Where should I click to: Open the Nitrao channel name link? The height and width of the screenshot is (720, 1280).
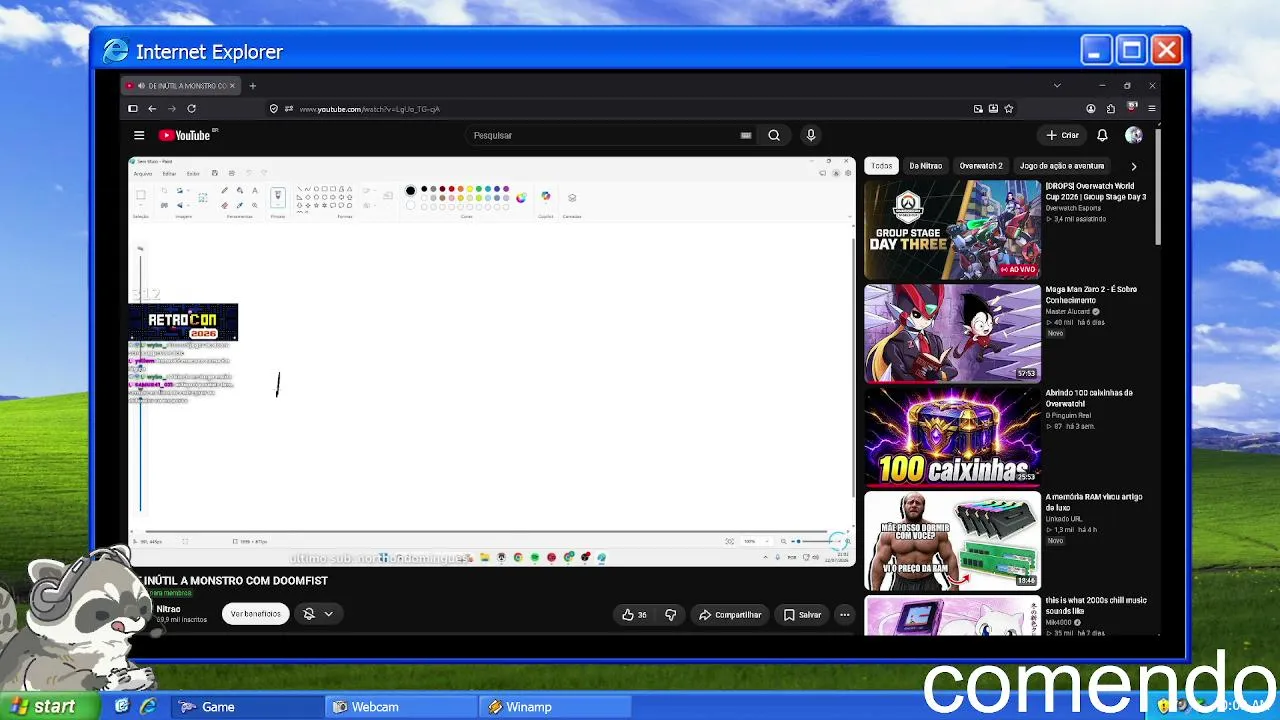click(168, 609)
